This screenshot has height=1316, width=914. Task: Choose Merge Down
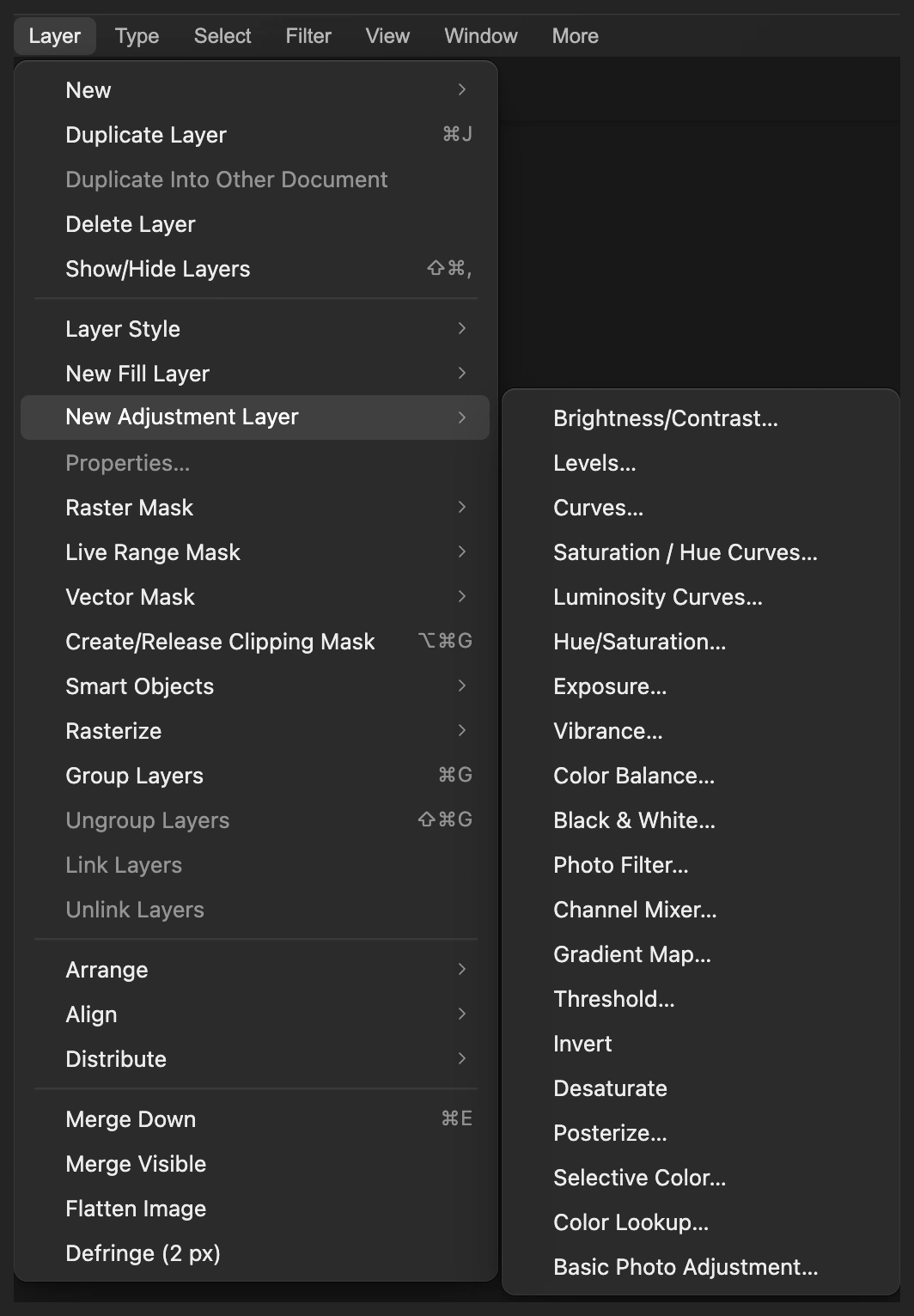[x=255, y=1119]
